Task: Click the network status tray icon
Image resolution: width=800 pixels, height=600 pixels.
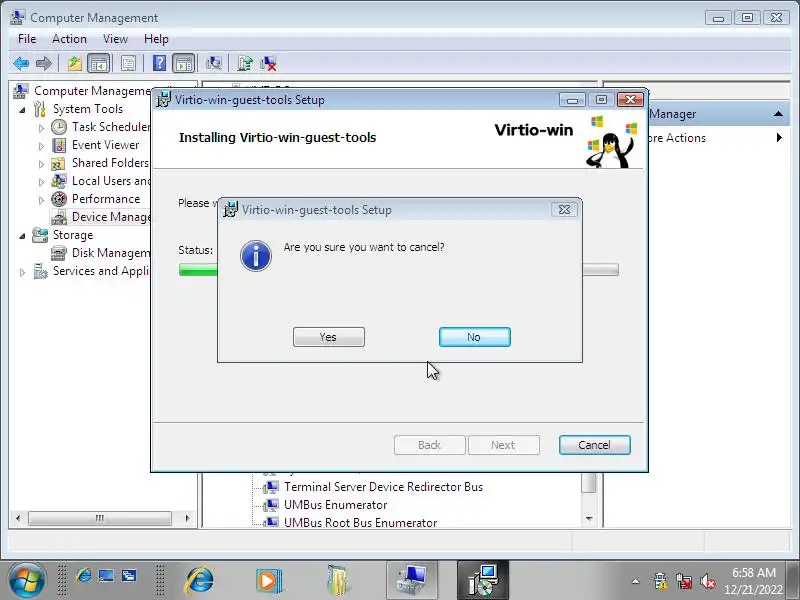Action: [684, 581]
